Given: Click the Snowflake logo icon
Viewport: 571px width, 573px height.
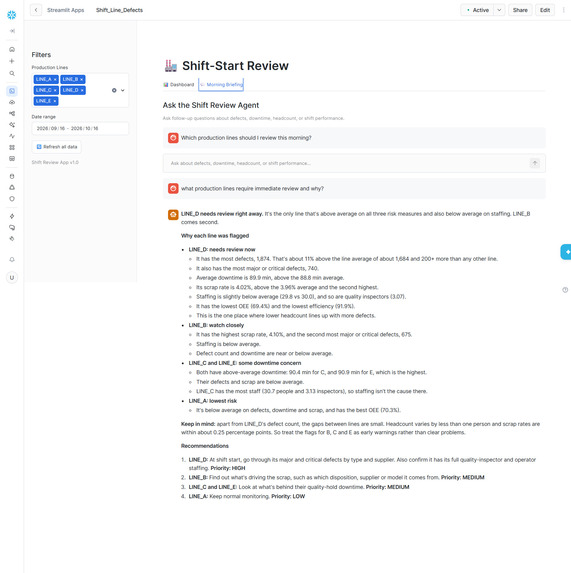Looking at the screenshot, I should coord(12,15).
